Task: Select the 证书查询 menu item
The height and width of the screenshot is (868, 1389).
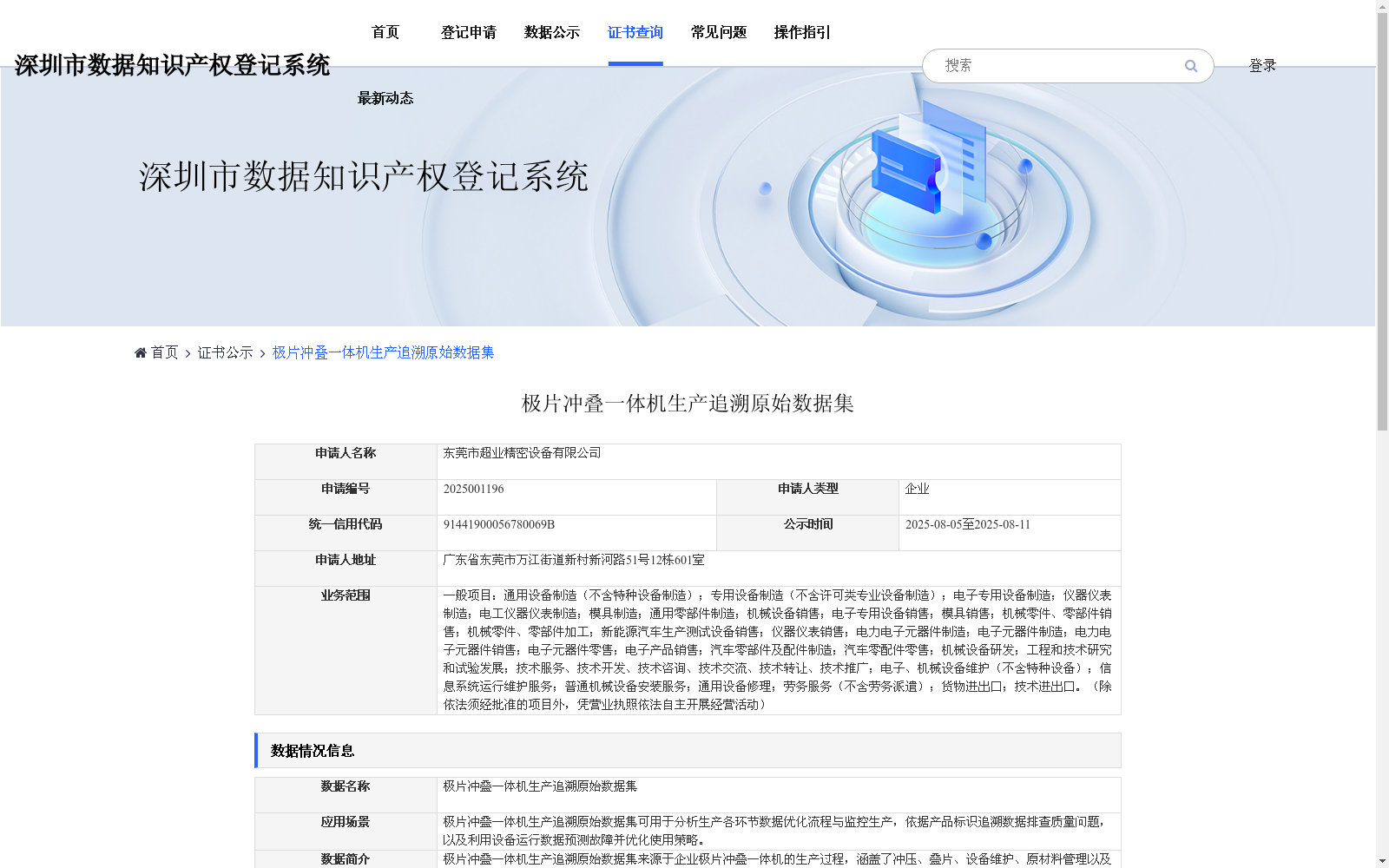Action: [635, 32]
